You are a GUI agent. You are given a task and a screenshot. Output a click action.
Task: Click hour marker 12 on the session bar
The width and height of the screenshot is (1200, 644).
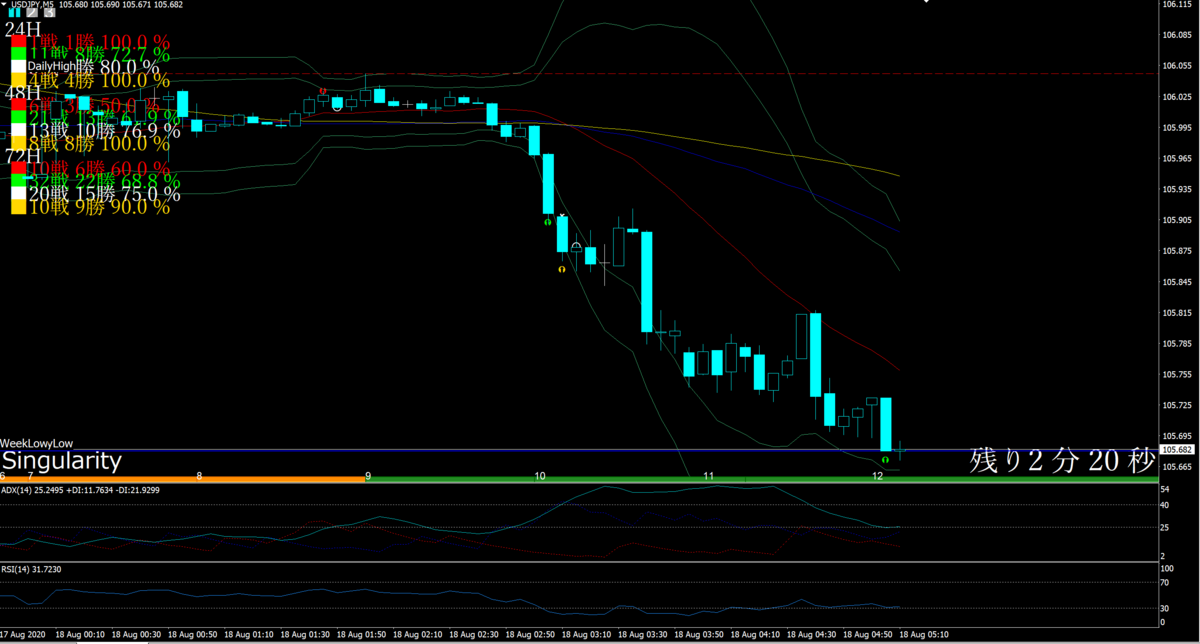[877, 477]
